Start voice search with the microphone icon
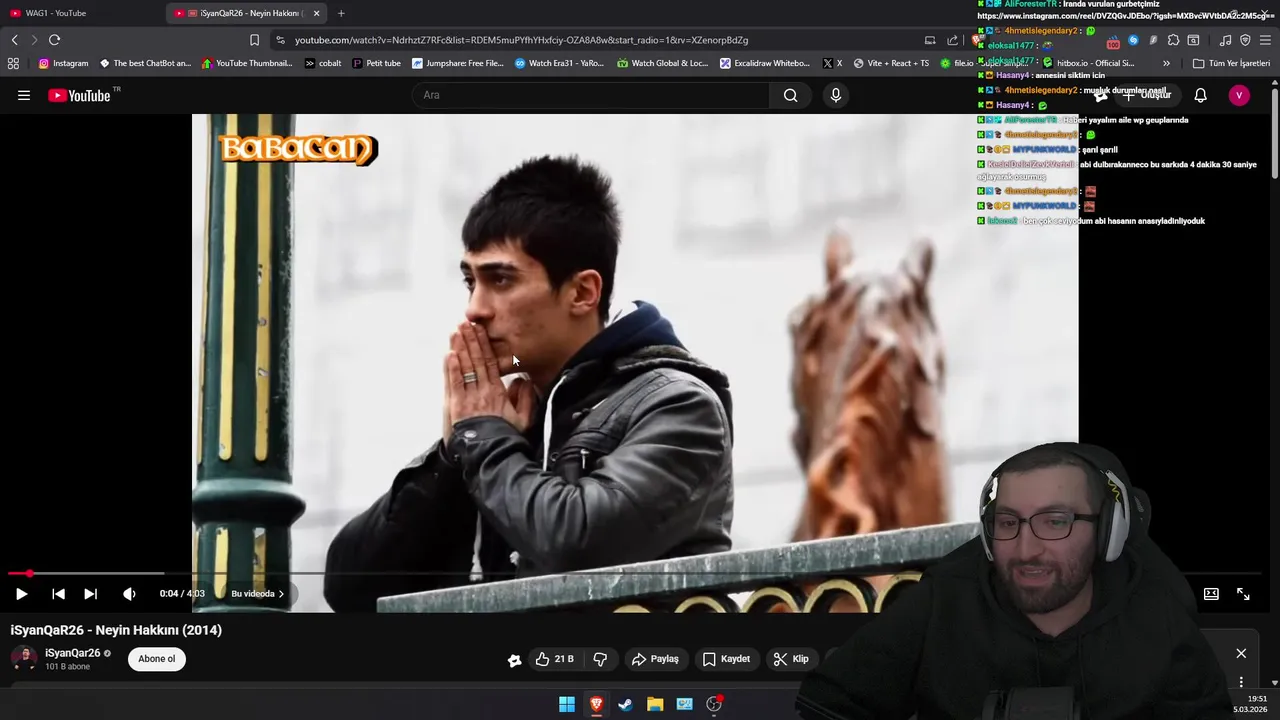This screenshot has width=1280, height=720. (836, 95)
